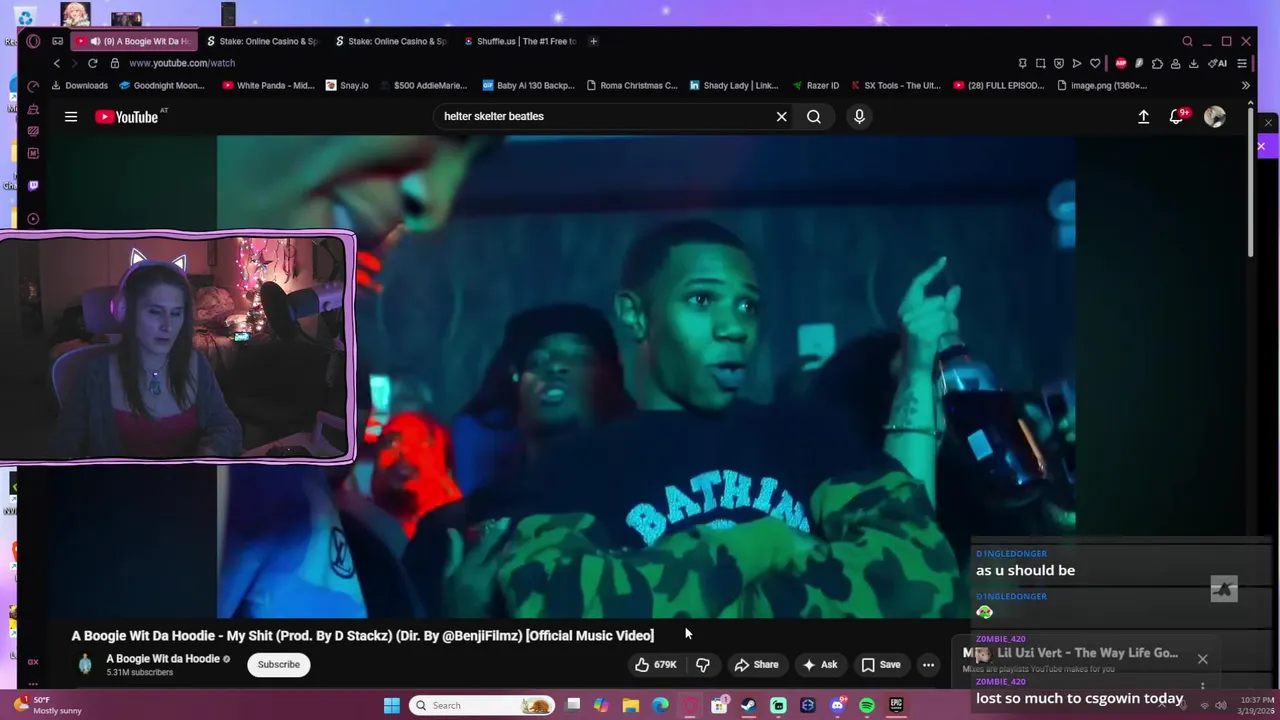Open the Downloads bookmark
This screenshot has height=720, width=1280.
(x=79, y=86)
